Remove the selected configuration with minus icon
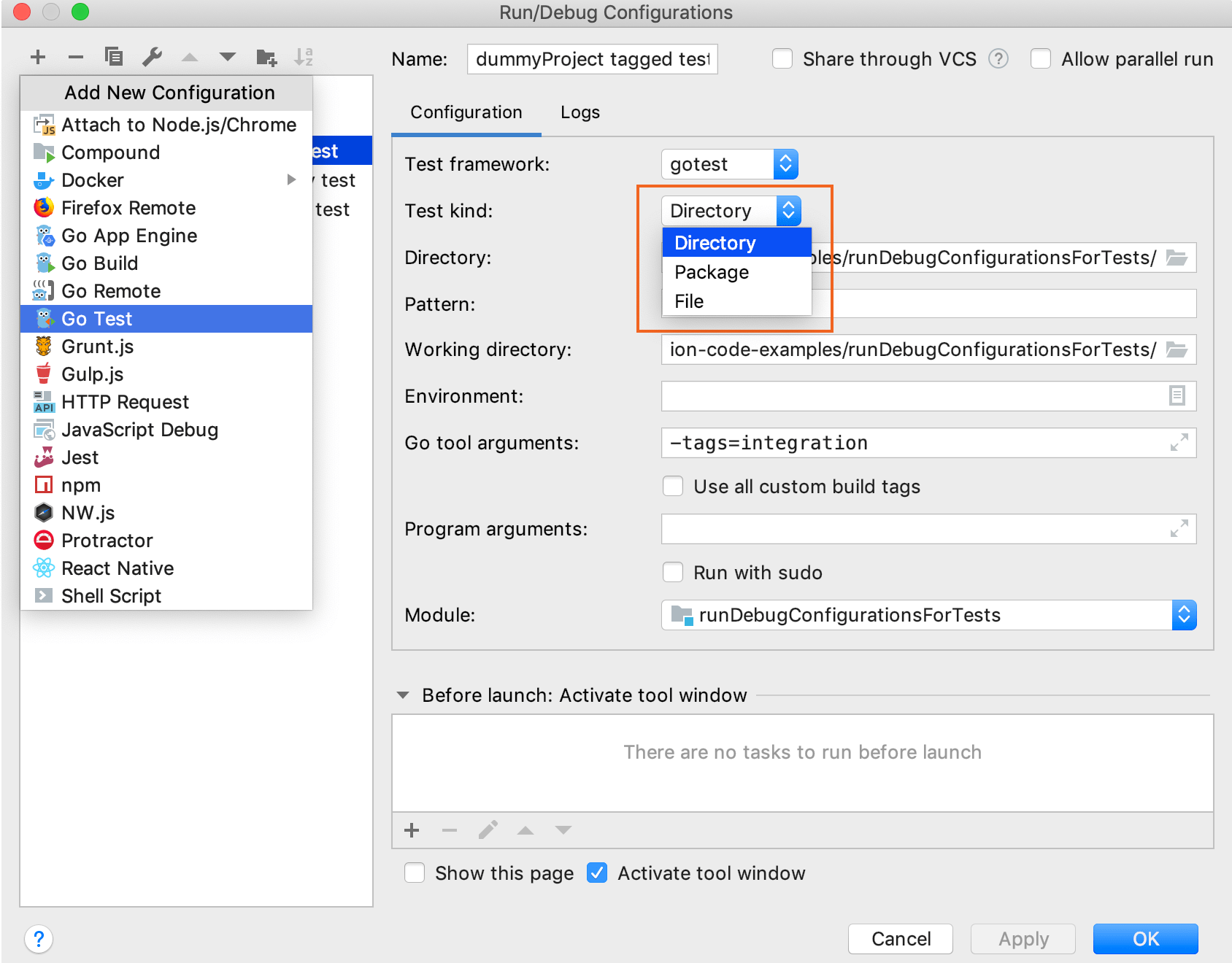This screenshot has height=963, width=1232. (x=76, y=57)
